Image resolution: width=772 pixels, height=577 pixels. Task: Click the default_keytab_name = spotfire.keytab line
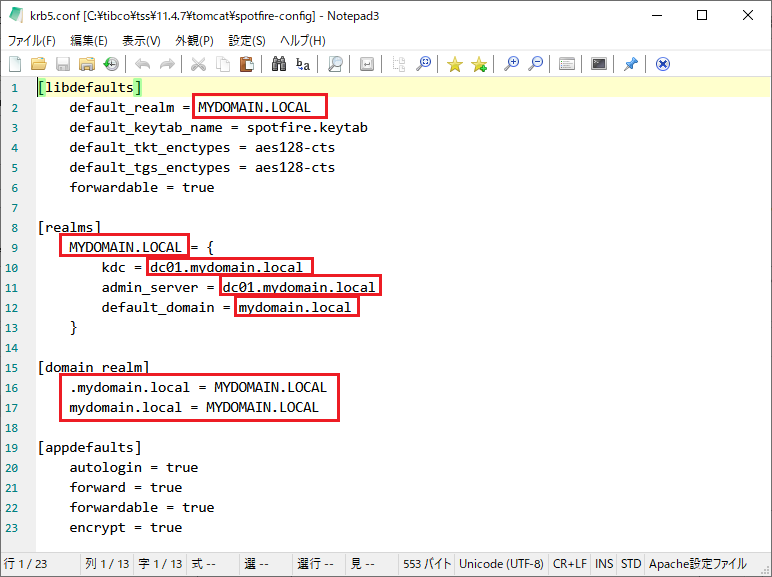(x=219, y=128)
